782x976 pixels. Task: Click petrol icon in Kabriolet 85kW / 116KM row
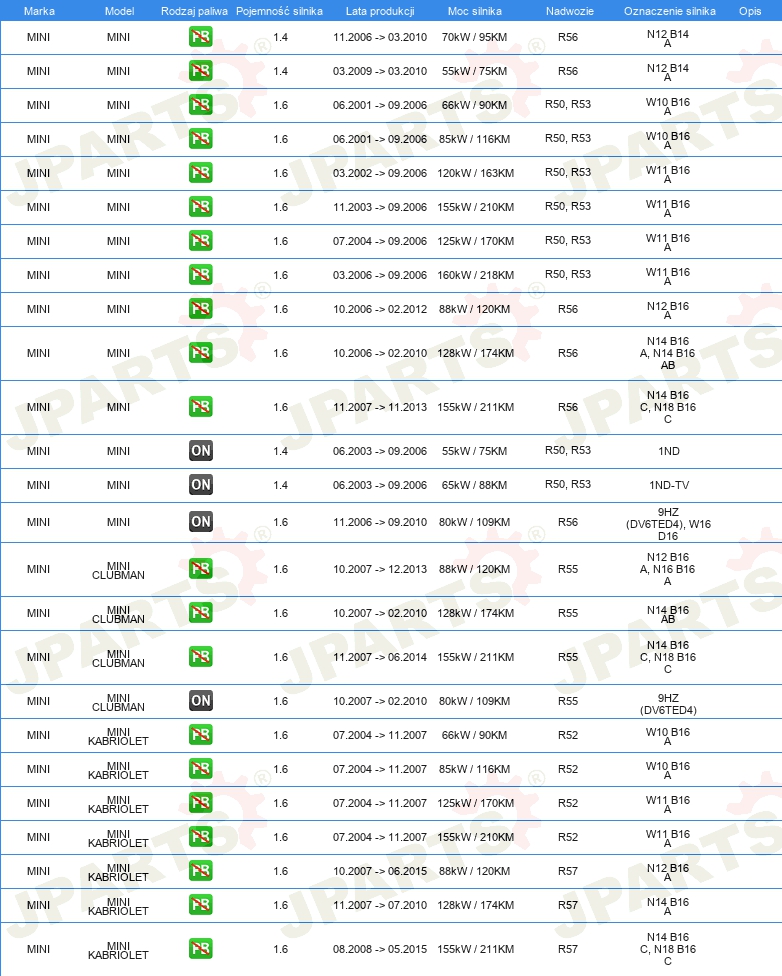click(200, 769)
